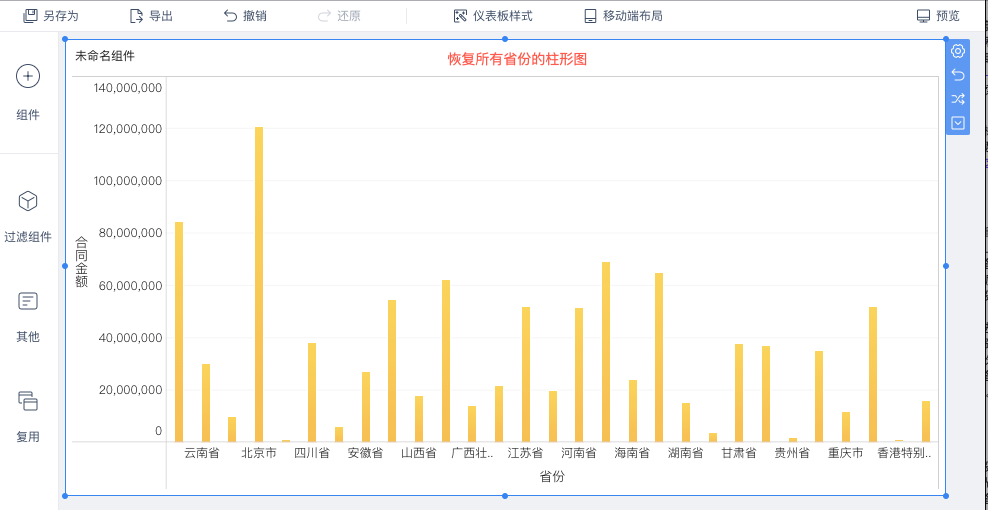This screenshot has width=988, height=510.
Task: Click the 广西壮.. axis label
Action: (x=473, y=453)
